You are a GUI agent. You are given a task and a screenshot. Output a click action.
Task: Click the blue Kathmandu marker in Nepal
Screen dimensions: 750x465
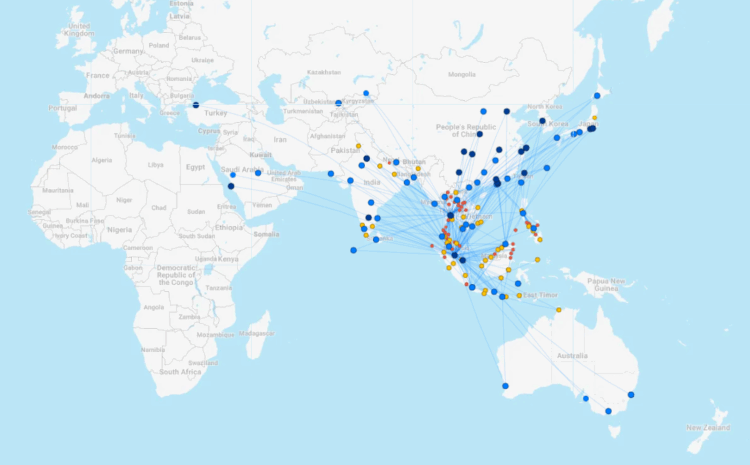[x=396, y=162]
